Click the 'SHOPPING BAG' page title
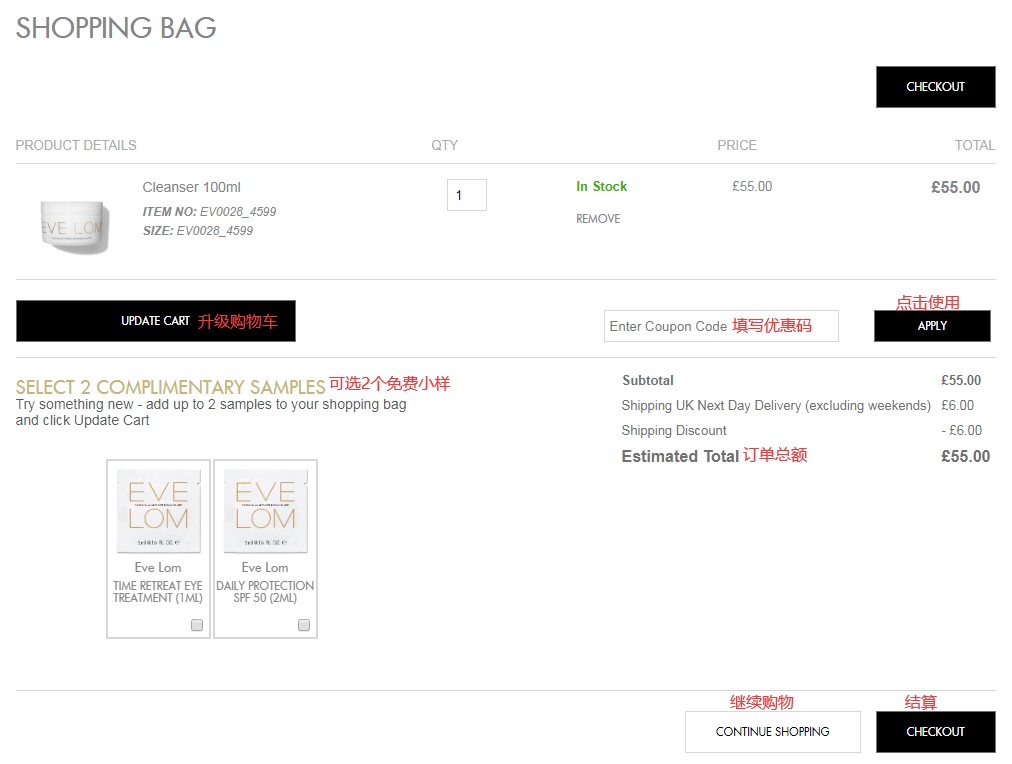The image size is (1012, 764). click(116, 28)
